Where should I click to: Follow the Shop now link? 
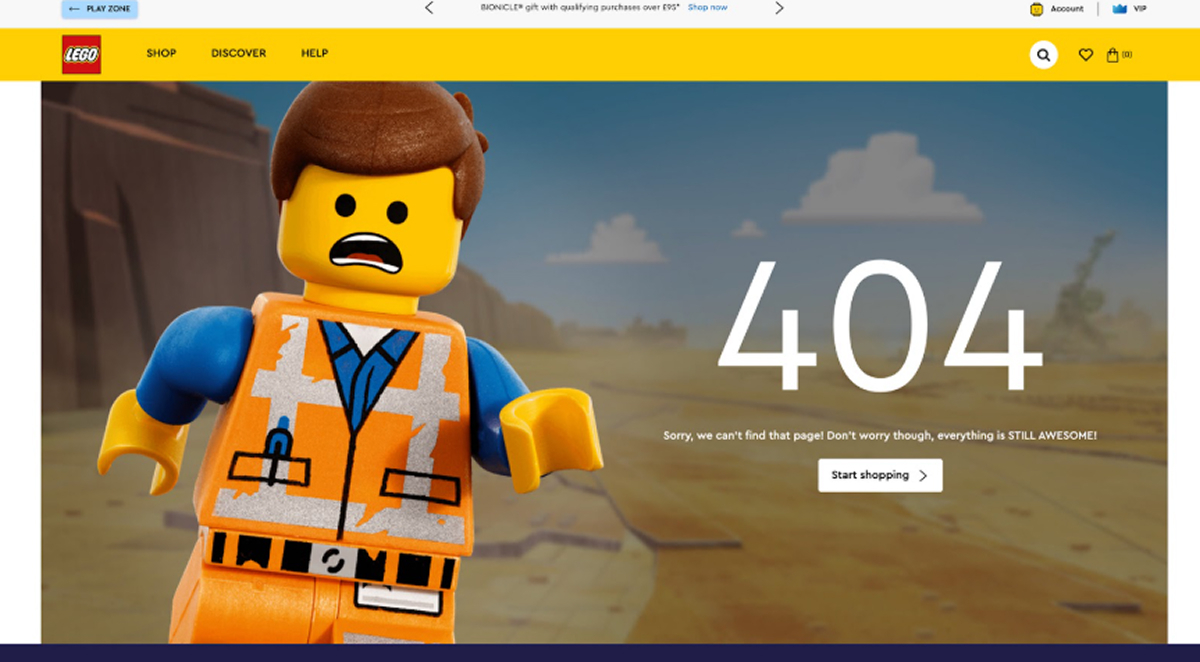707,7
